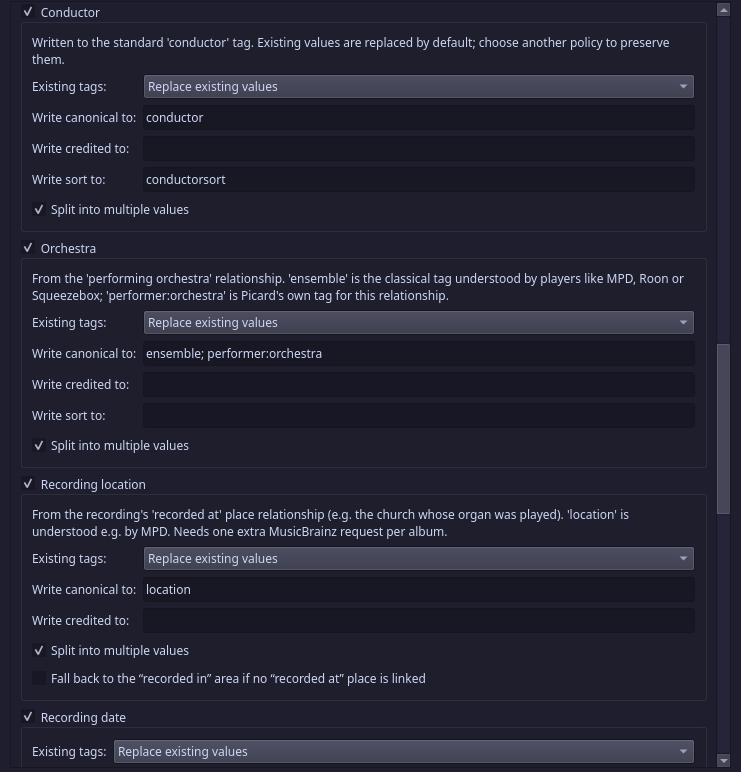Screen dimensions: 741x772
Task: Uncheck Conductor's Split into multiple values
Action: tap(39, 210)
